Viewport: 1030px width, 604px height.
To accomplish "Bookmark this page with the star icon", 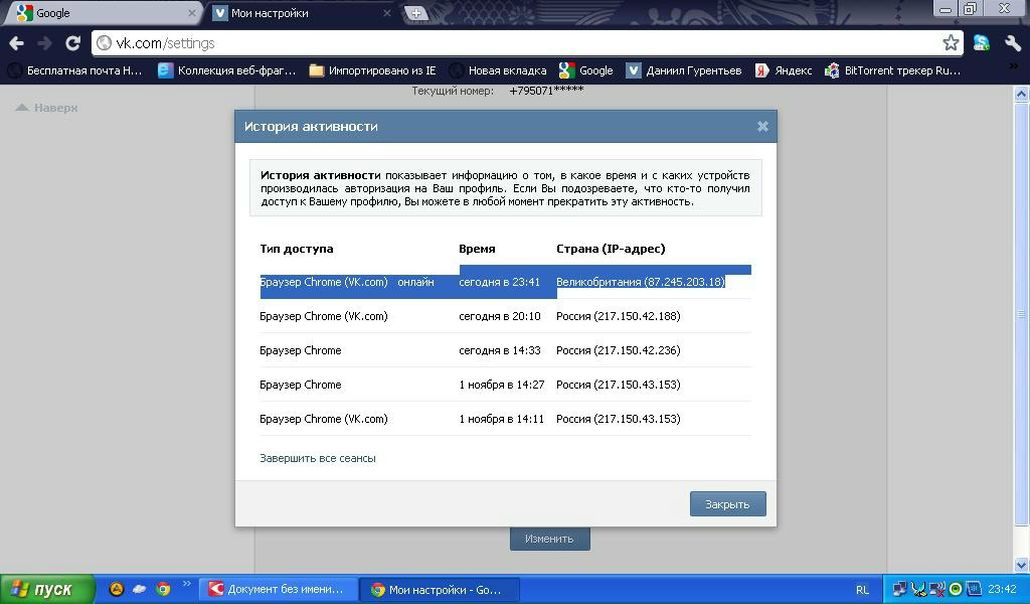I will pos(950,43).
